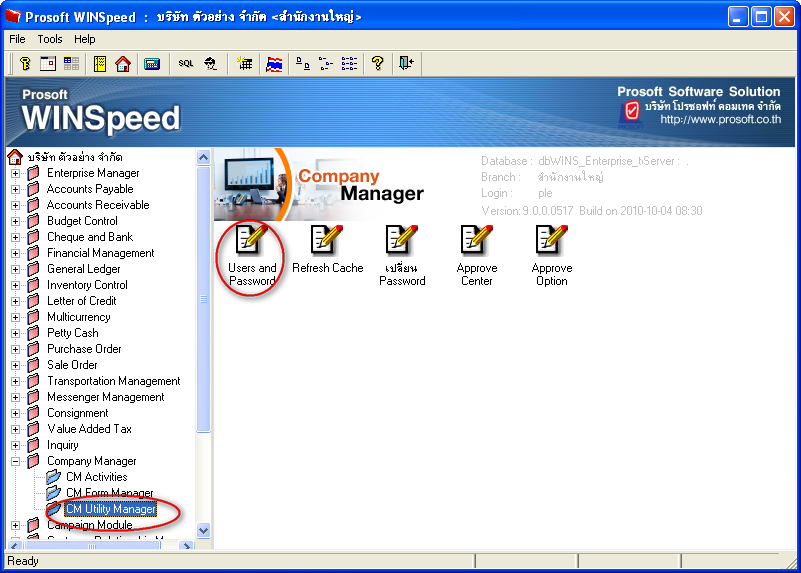This screenshot has height=573, width=801.
Task: Click the home icon at the tree root
Action: pos(15,157)
